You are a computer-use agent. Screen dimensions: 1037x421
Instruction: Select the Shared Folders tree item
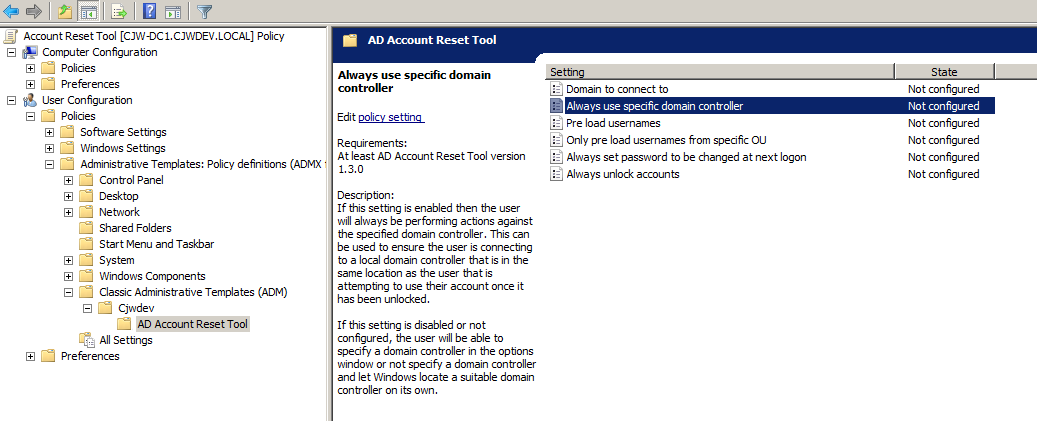(135, 228)
